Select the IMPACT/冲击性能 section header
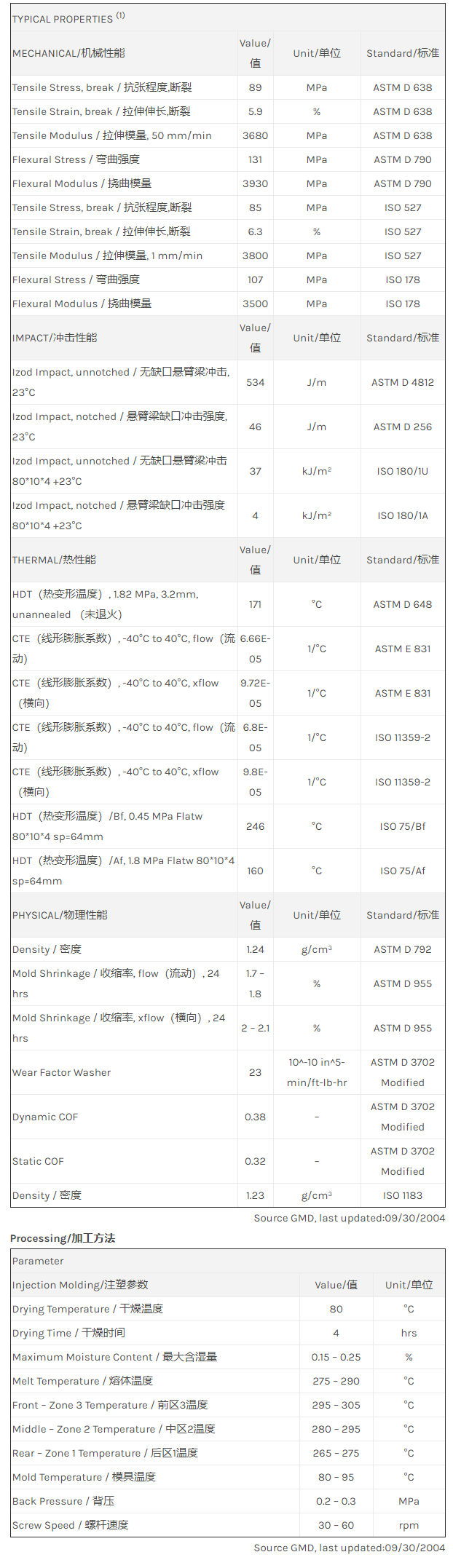The height and width of the screenshot is (1568, 453). (x=55, y=338)
